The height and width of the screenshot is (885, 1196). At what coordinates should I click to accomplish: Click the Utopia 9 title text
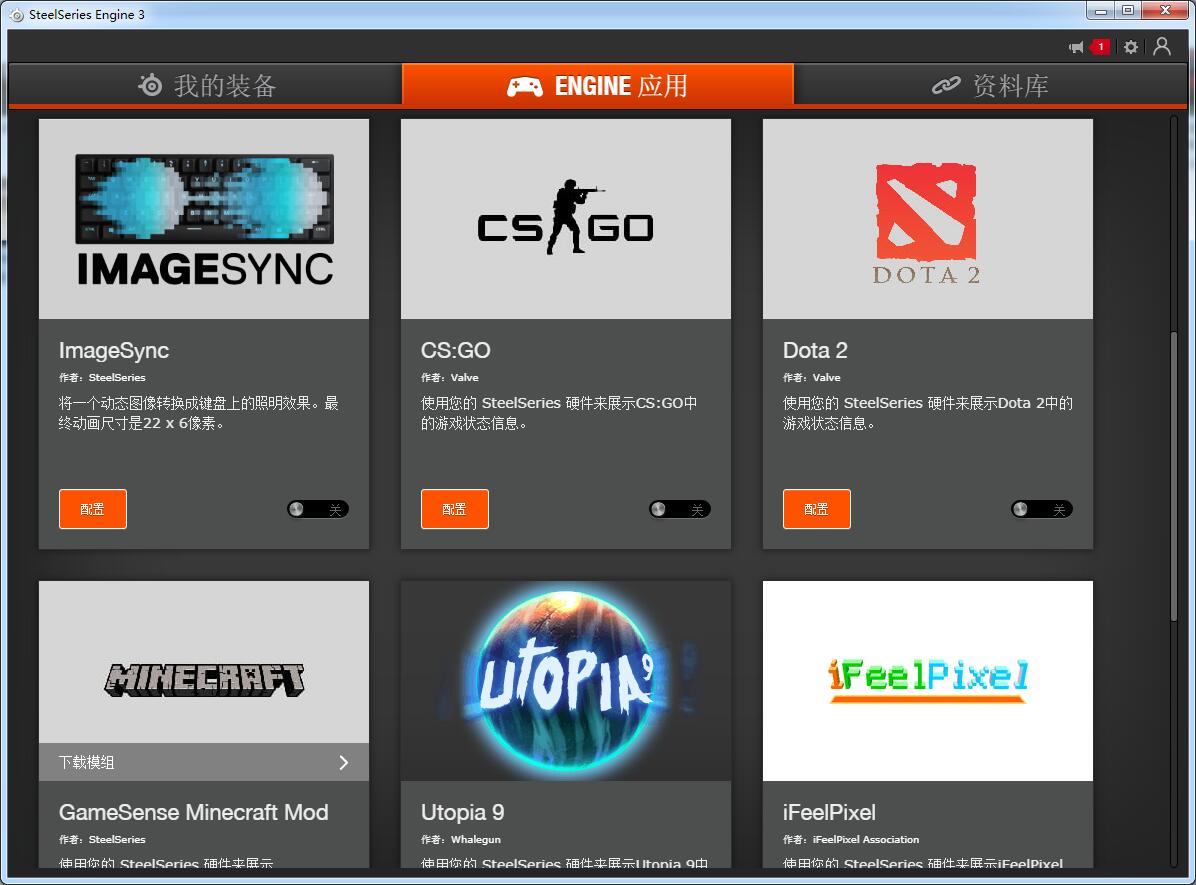click(462, 813)
